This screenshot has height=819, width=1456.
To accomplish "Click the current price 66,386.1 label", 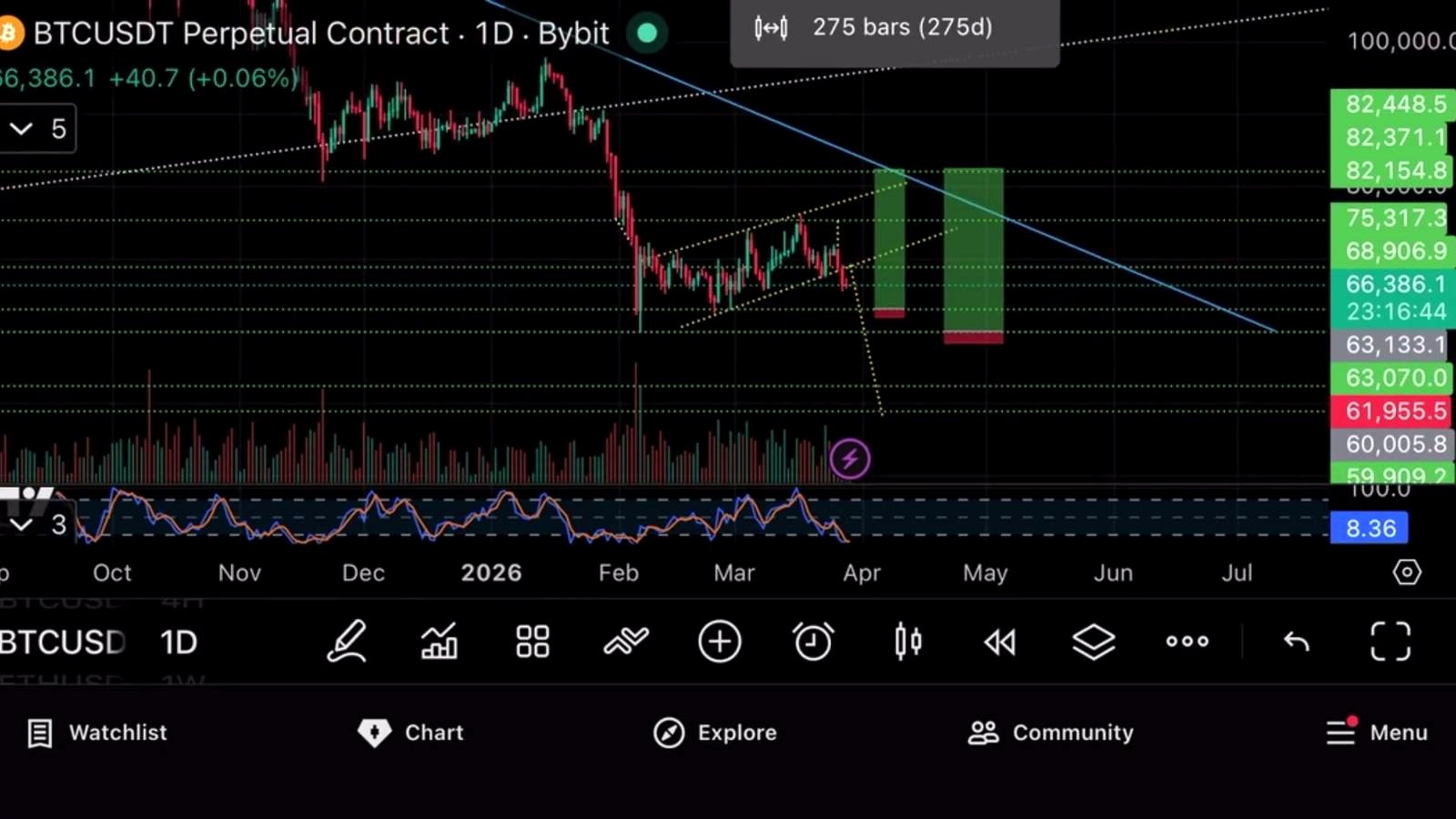I will (x=1393, y=298).
